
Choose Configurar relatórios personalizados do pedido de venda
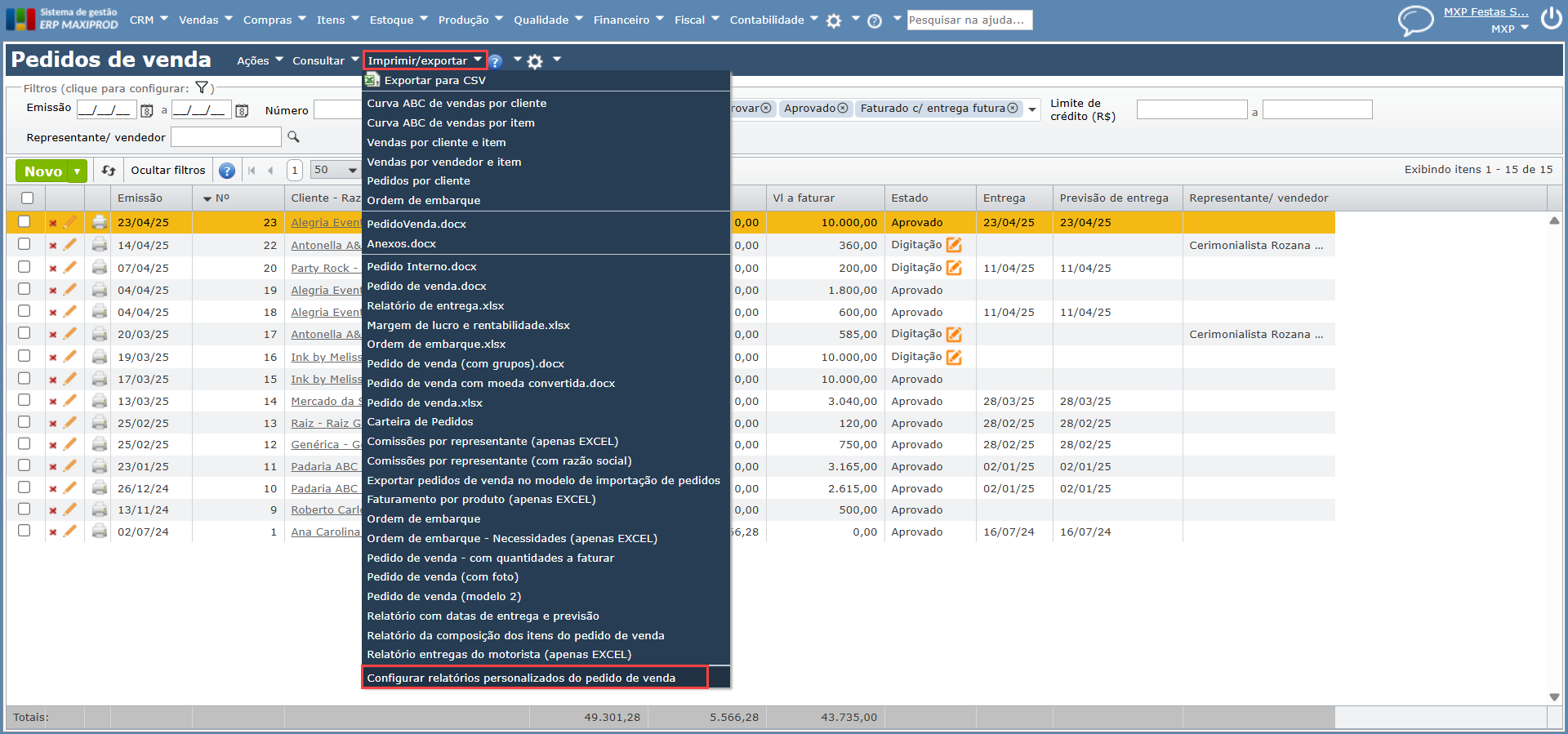coord(521,678)
